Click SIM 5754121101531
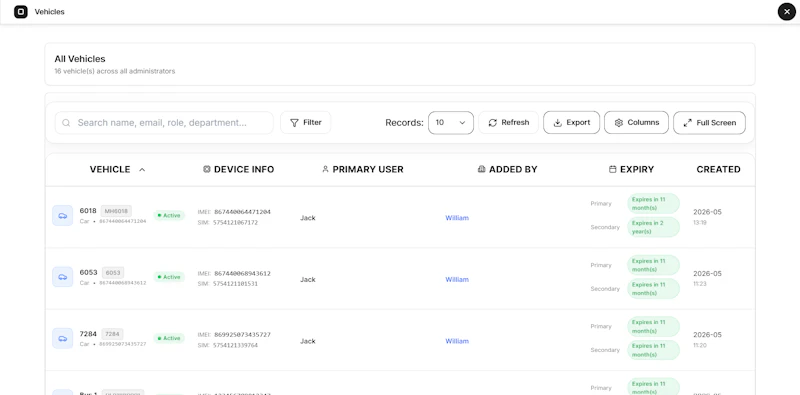Viewport: 800px width, 395px height. (x=236, y=284)
